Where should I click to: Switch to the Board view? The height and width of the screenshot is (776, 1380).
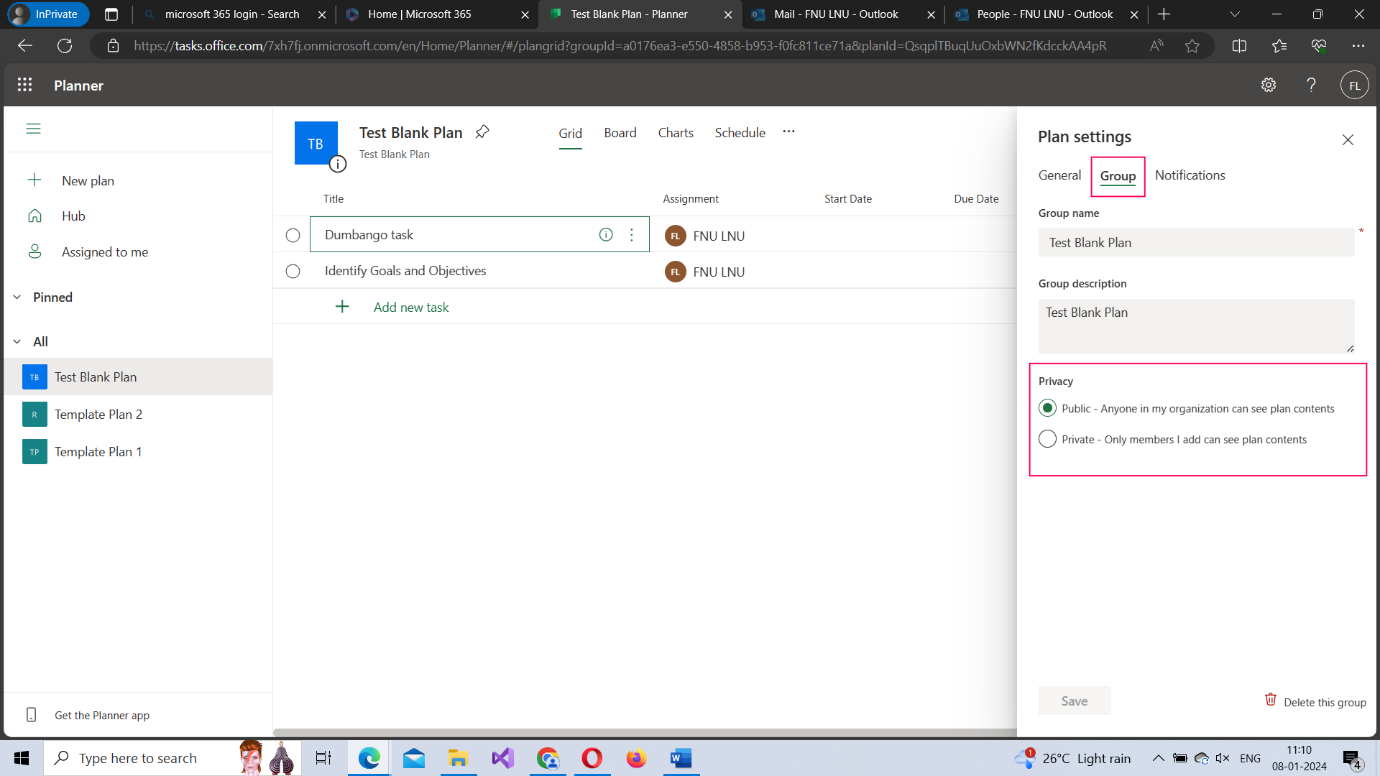620,133
